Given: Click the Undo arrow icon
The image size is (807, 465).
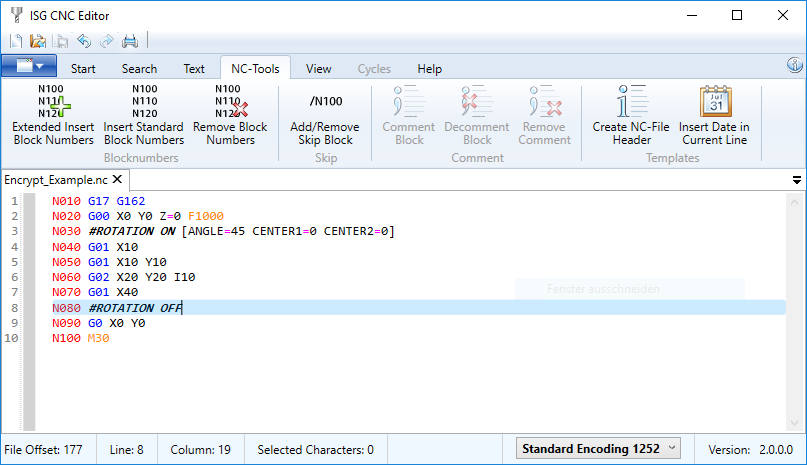Looking at the screenshot, I should [x=84, y=41].
